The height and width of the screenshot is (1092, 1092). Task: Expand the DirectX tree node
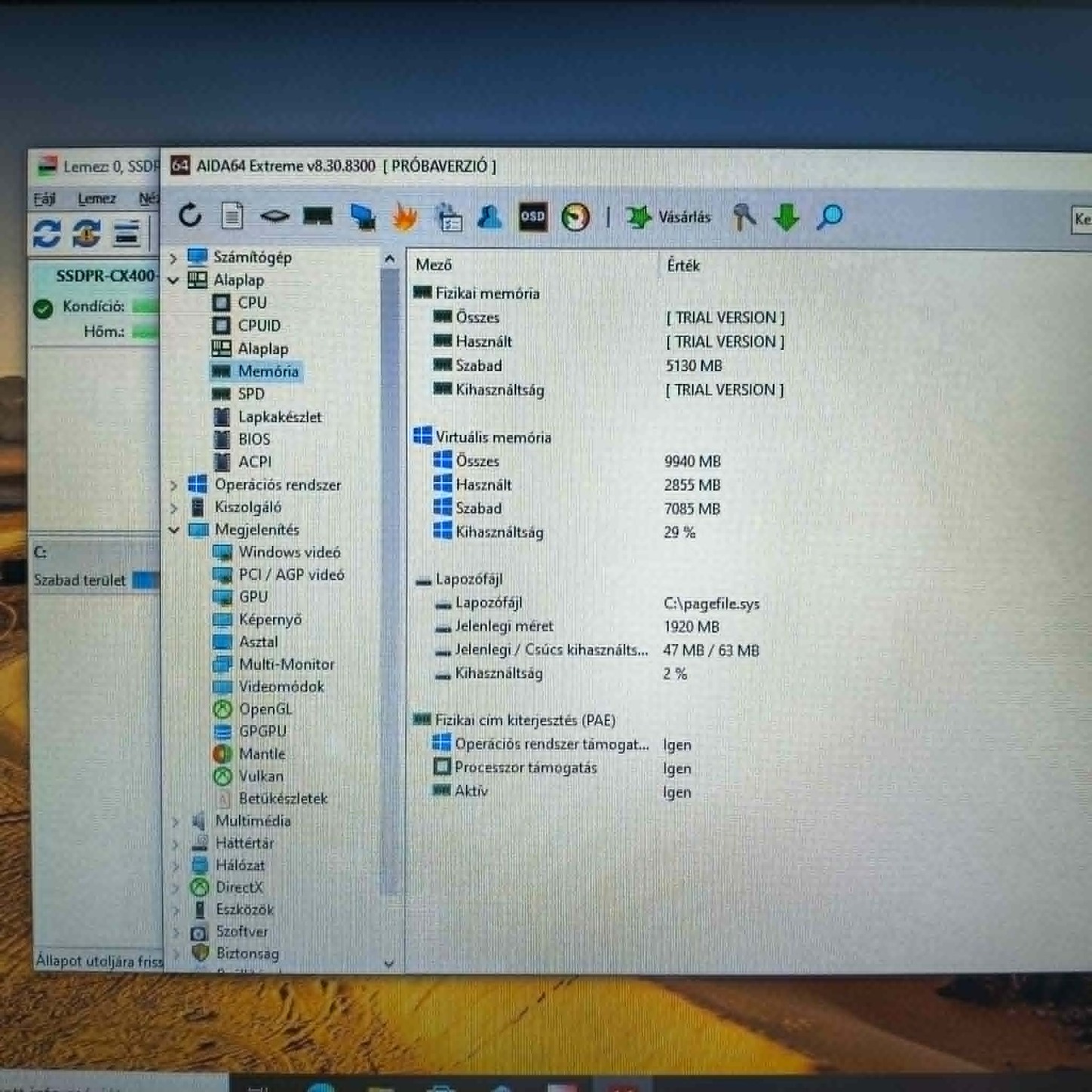(176, 888)
